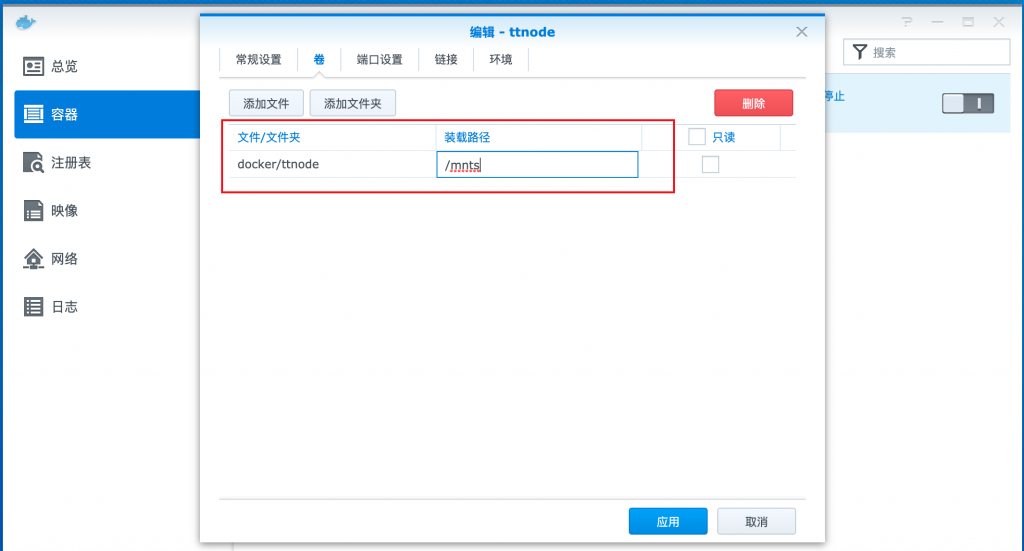This screenshot has width=1024, height=551.
Task: Click the 添加文件夹 button
Action: (352, 103)
